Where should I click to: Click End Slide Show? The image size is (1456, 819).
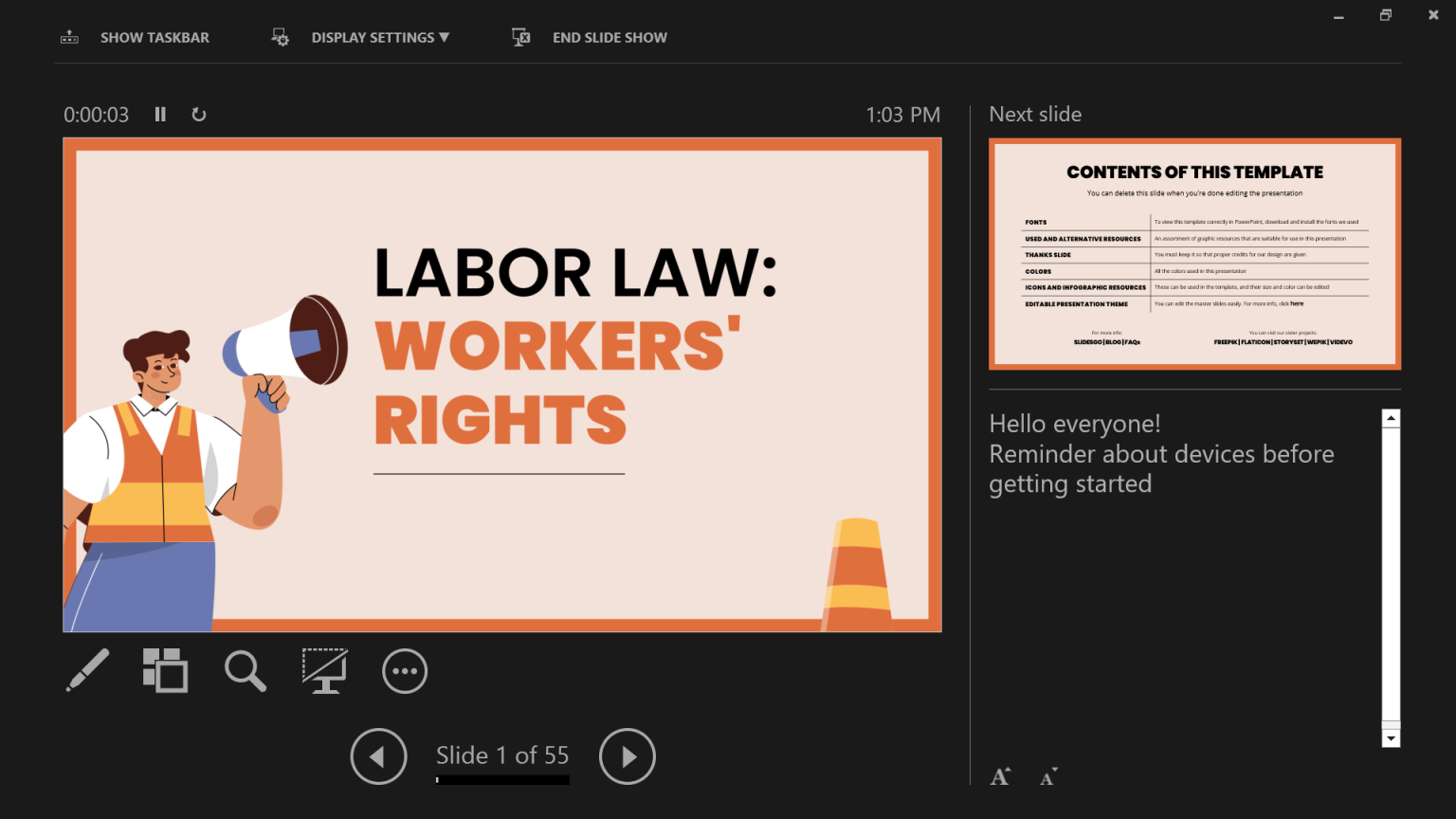[610, 37]
